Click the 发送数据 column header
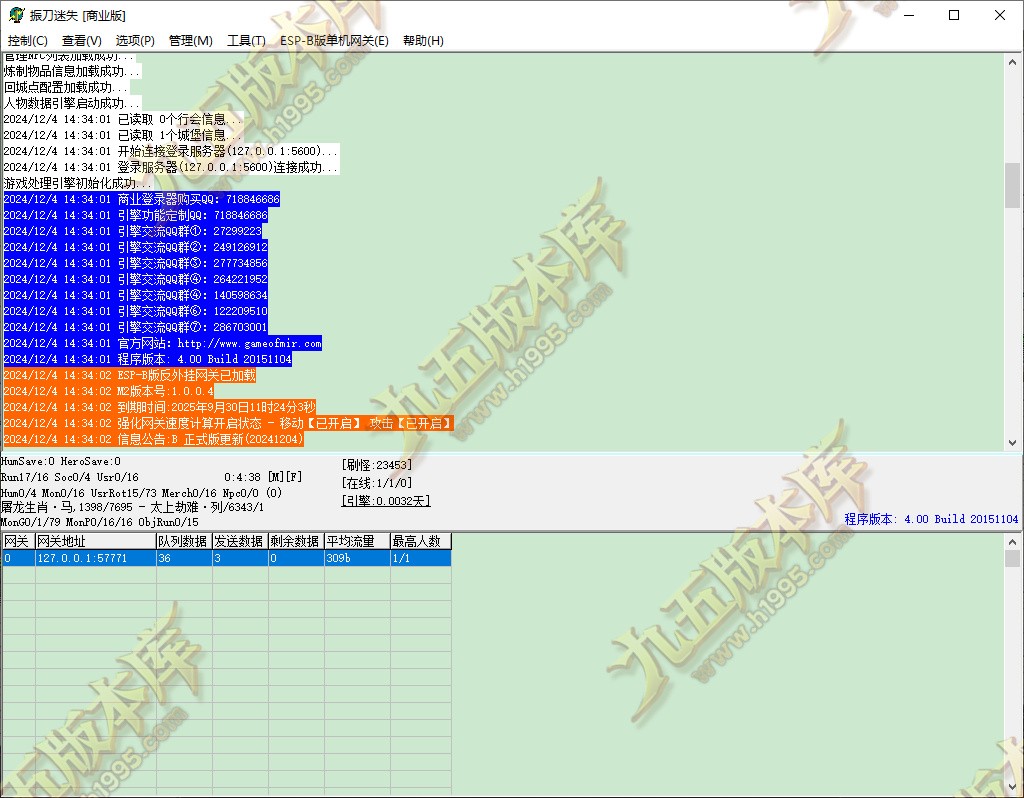Image resolution: width=1024 pixels, height=798 pixels. (x=240, y=541)
